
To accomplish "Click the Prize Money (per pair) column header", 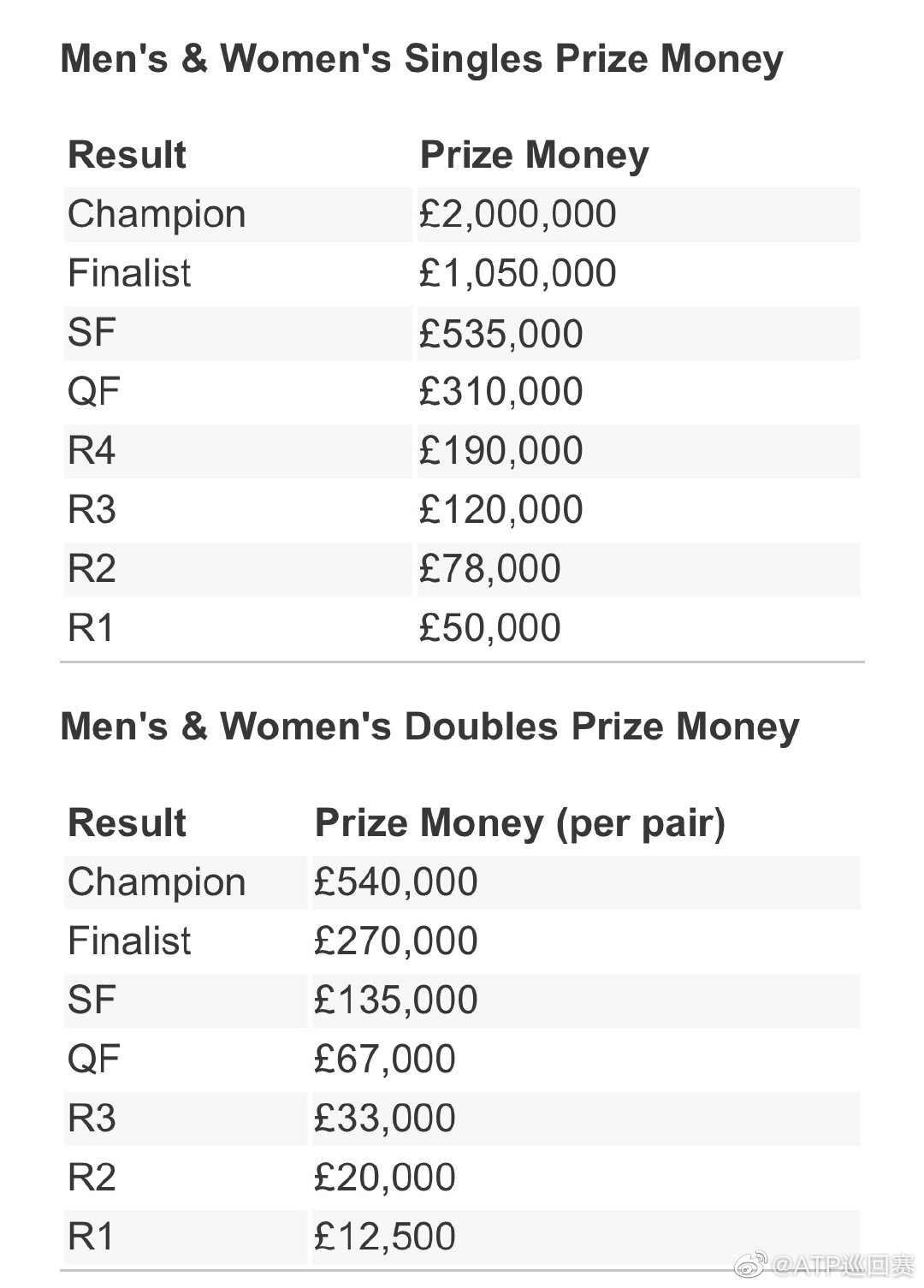I will (519, 823).
